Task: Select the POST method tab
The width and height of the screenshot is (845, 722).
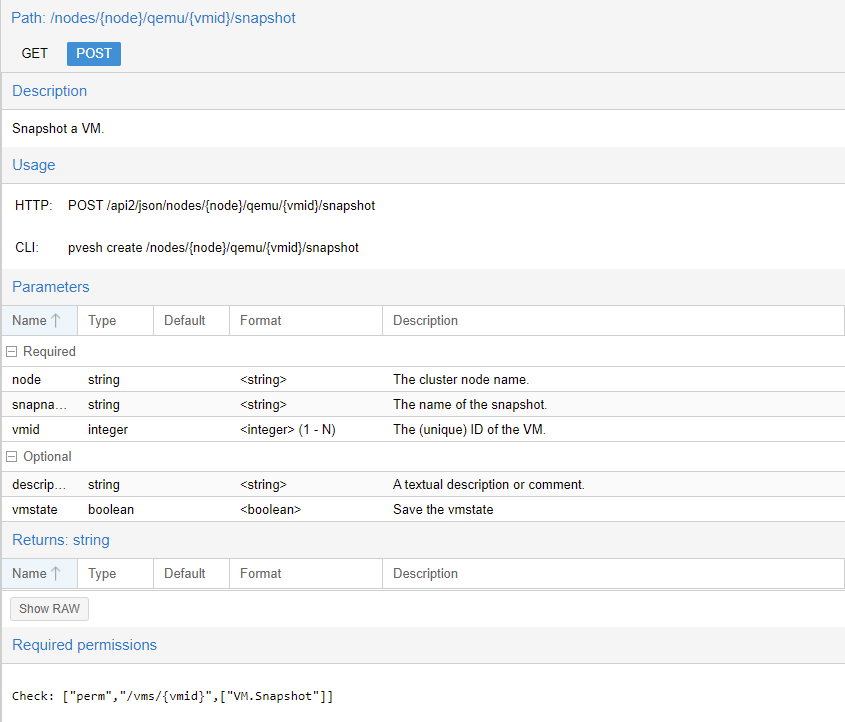Action: pyautogui.click(x=94, y=53)
